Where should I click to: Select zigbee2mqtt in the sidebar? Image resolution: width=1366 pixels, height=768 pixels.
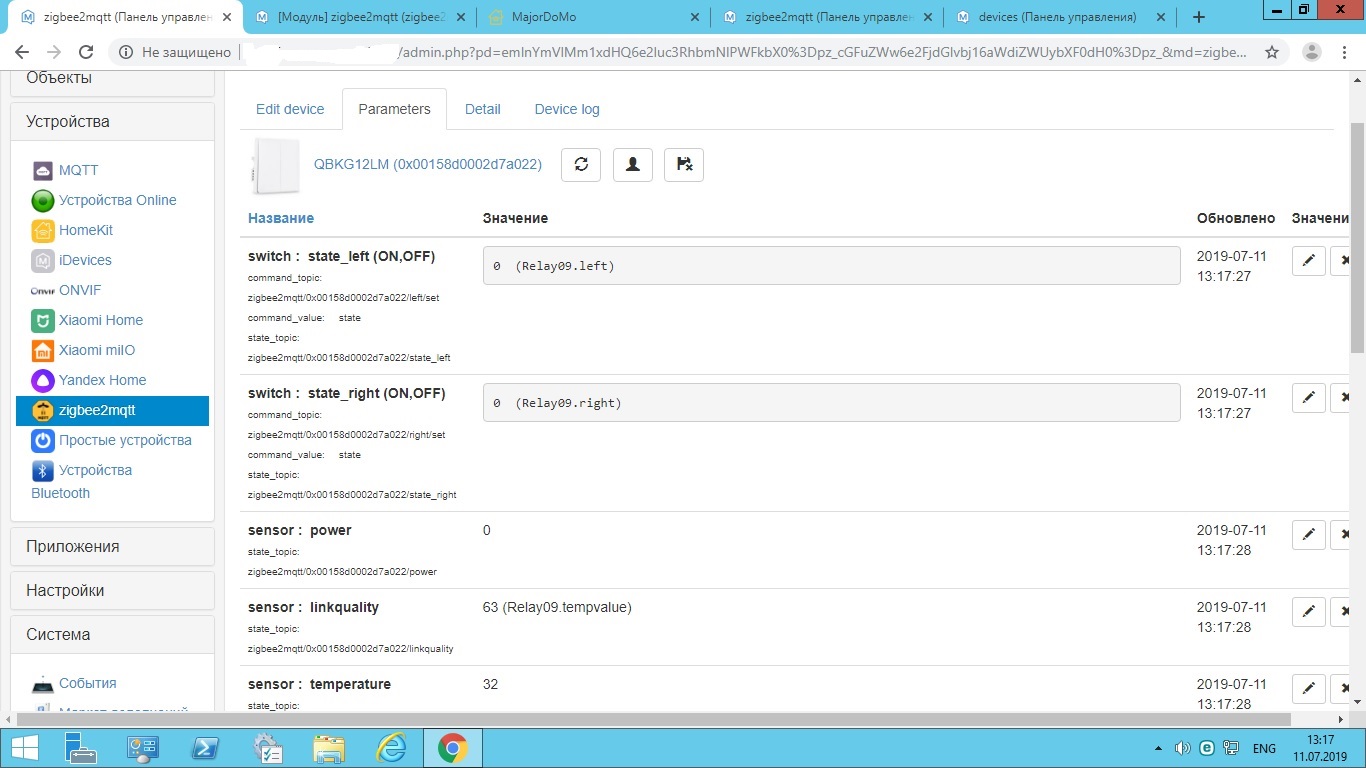coord(112,410)
